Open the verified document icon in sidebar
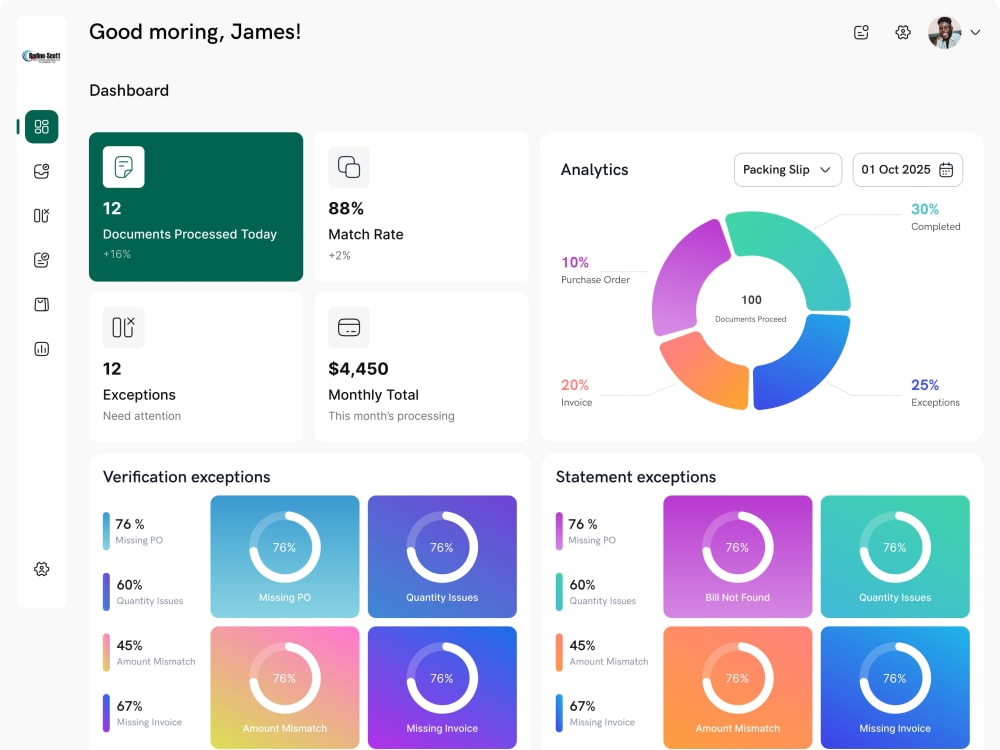The image size is (1000, 750). point(41,260)
